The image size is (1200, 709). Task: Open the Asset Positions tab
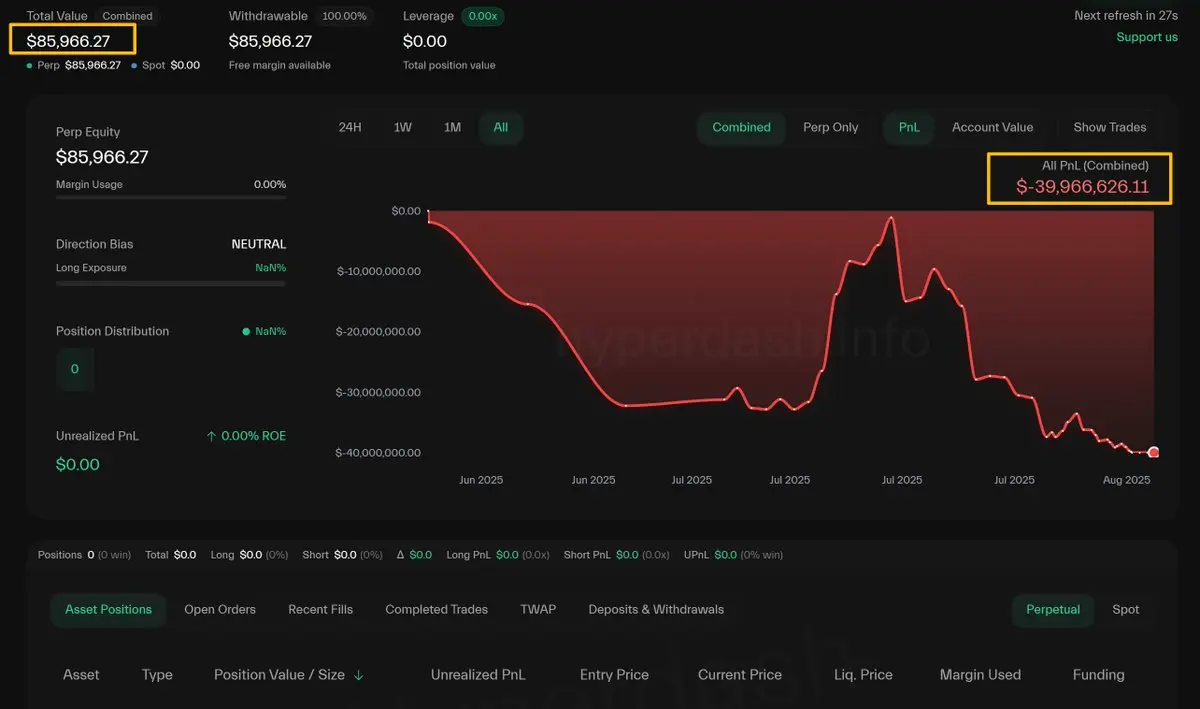click(x=108, y=609)
